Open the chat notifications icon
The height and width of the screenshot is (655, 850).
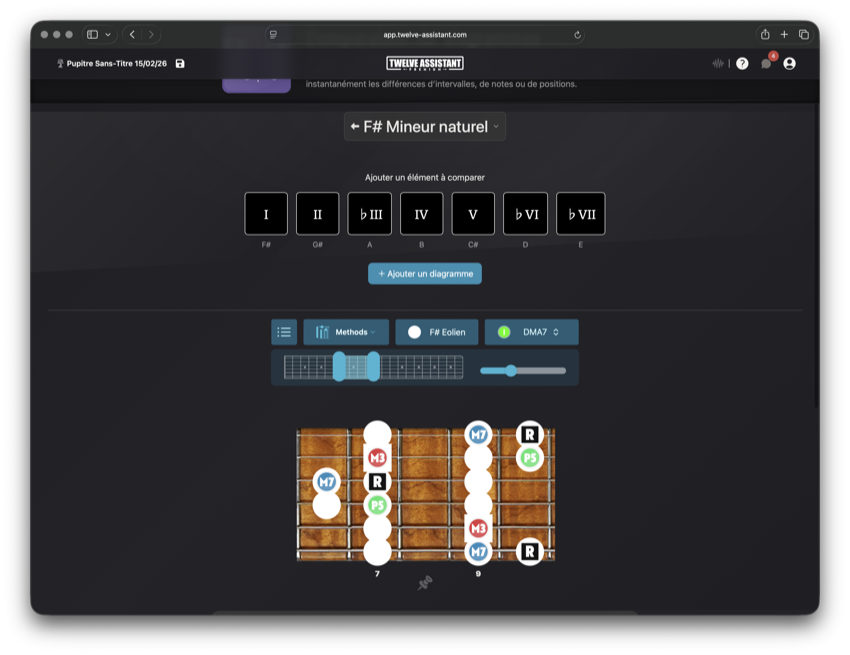click(x=766, y=63)
